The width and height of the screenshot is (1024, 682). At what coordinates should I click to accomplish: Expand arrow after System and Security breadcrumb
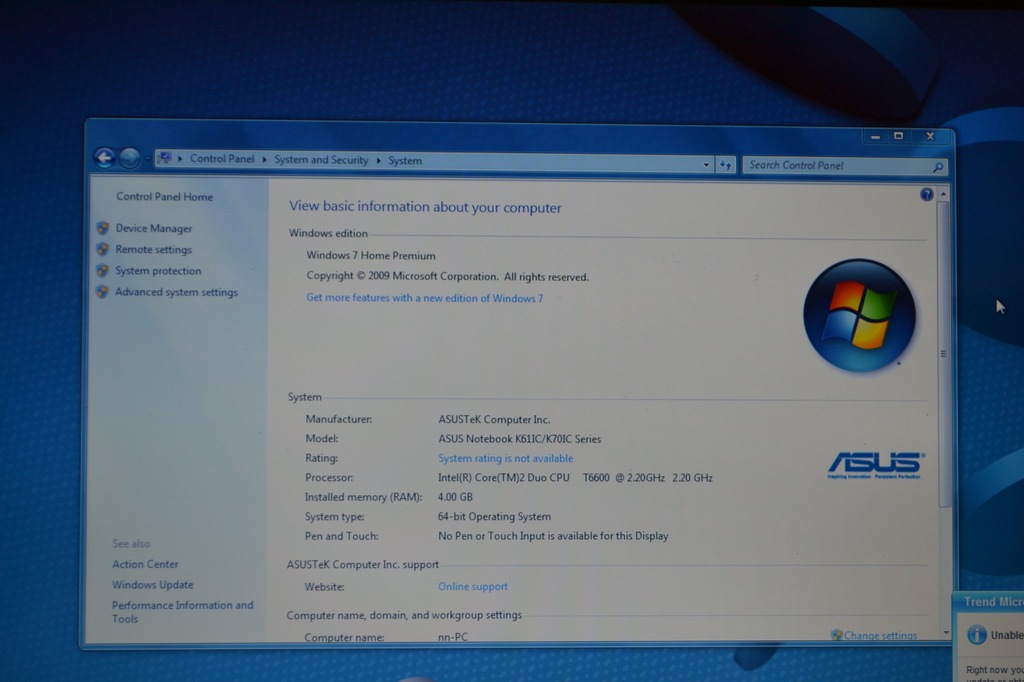(x=378, y=161)
